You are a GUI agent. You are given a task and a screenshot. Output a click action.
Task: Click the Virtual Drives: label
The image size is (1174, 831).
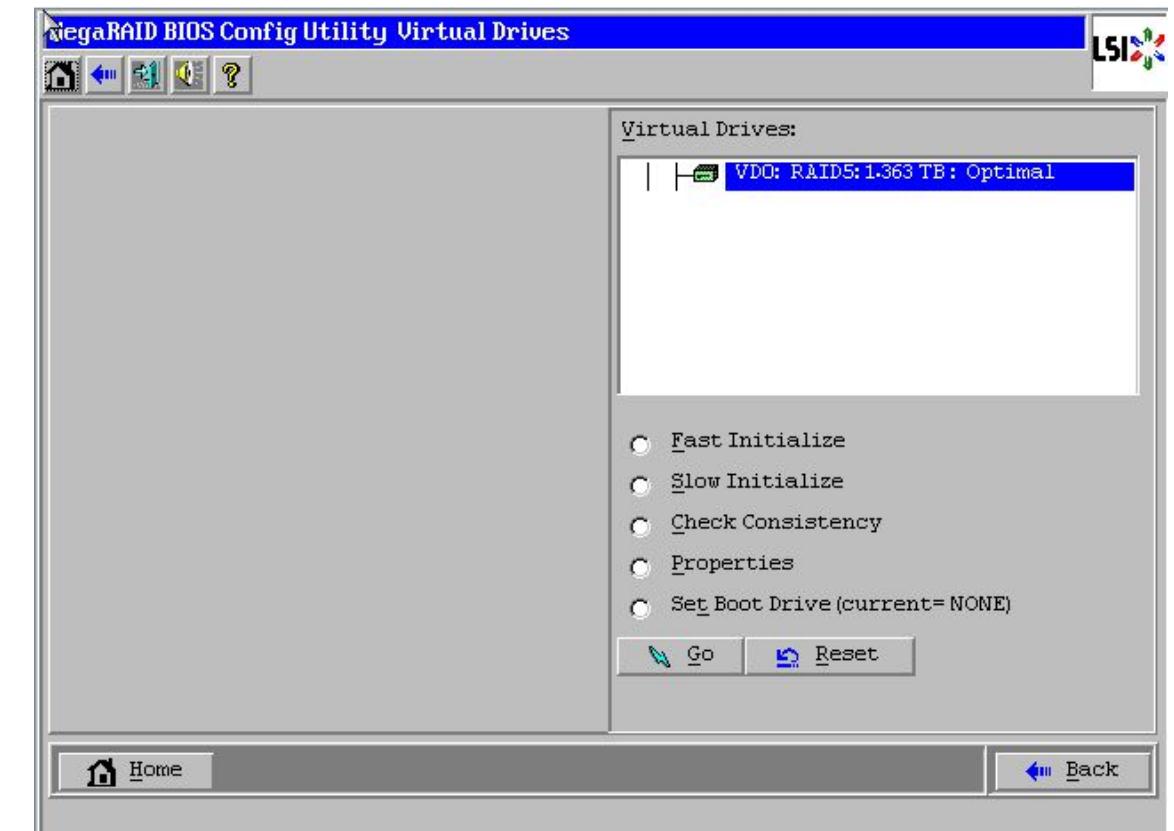click(x=708, y=130)
